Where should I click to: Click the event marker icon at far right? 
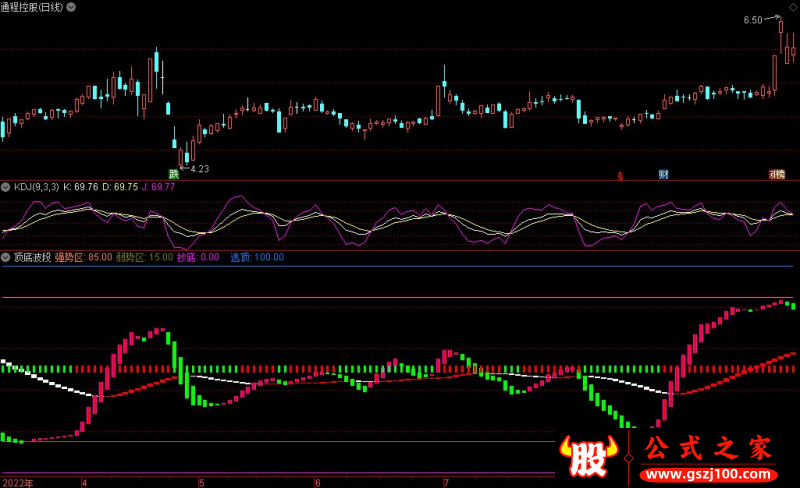click(x=776, y=174)
